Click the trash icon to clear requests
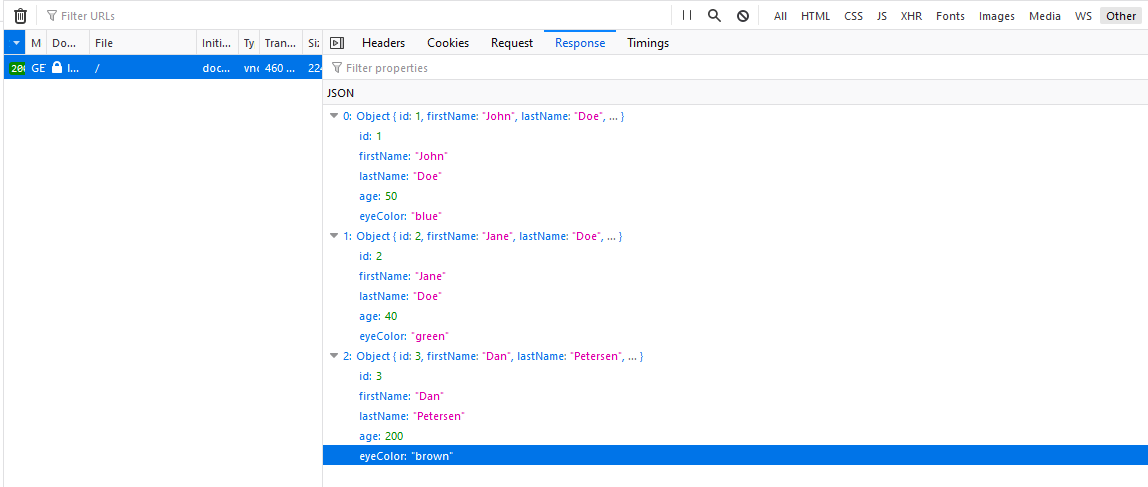This screenshot has width=1148, height=487. click(20, 16)
